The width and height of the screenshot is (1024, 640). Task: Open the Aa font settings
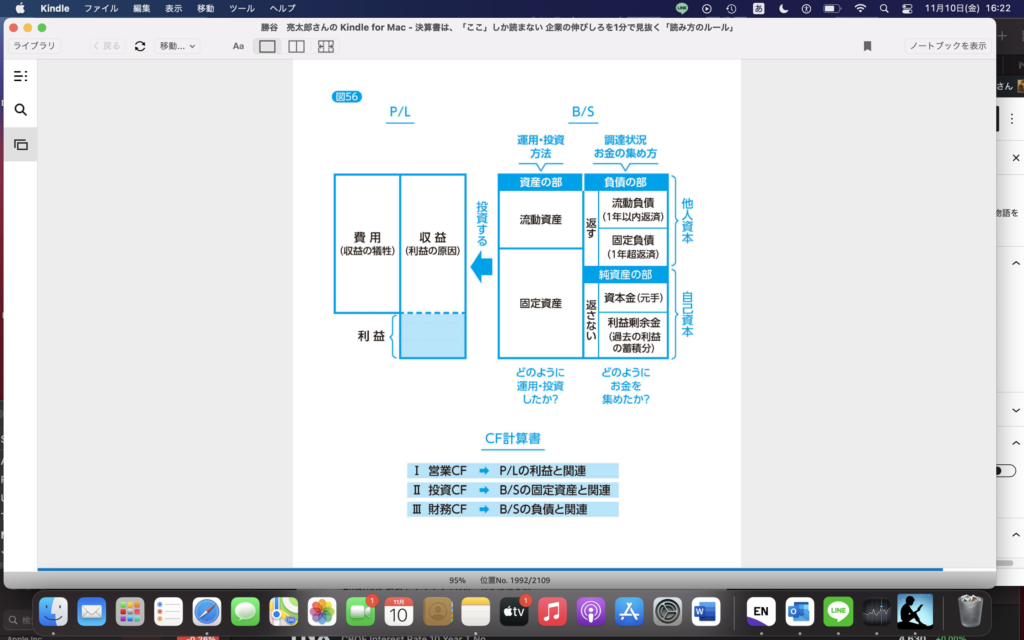pos(238,46)
